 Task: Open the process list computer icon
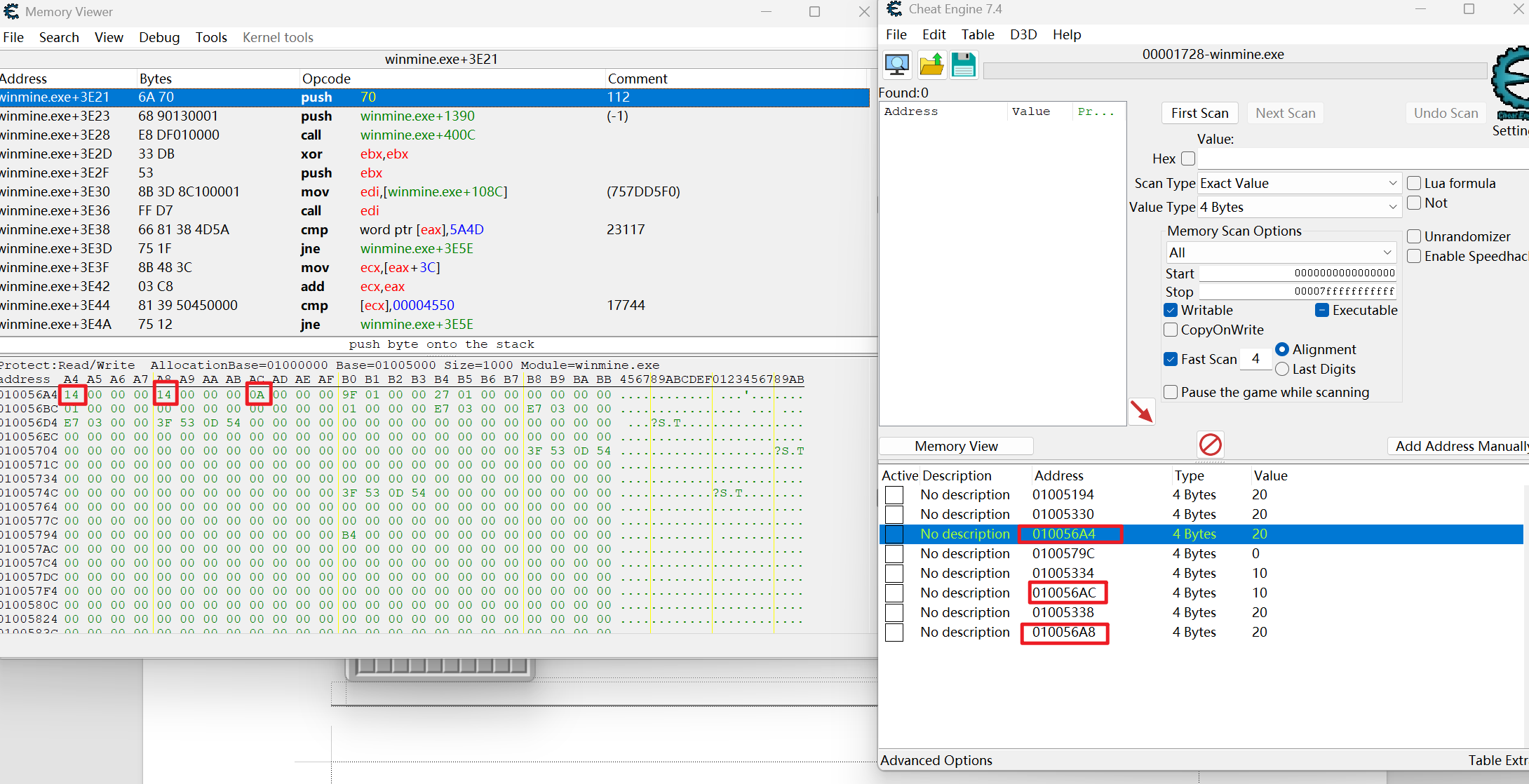point(897,65)
